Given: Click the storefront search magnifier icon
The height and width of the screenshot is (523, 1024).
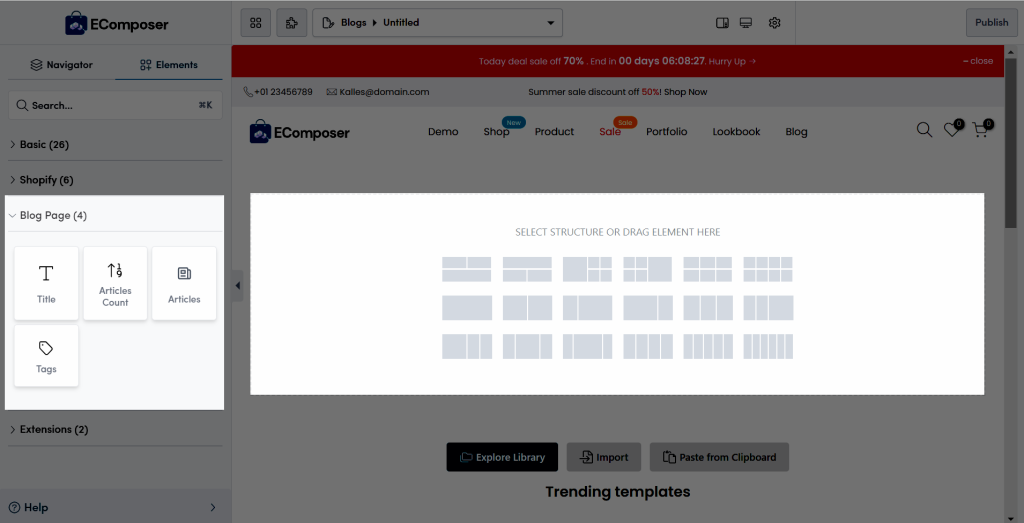Looking at the screenshot, I should click(x=924, y=130).
